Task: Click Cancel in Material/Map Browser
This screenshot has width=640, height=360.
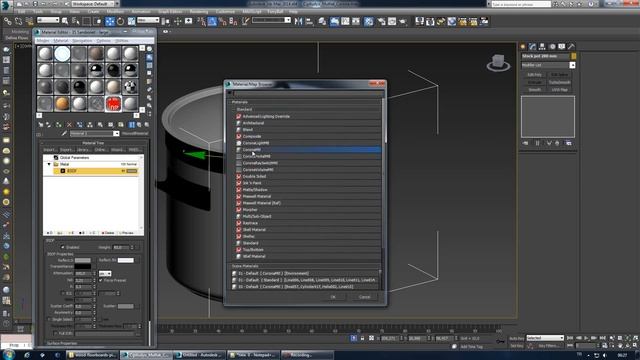Action: 364,297
